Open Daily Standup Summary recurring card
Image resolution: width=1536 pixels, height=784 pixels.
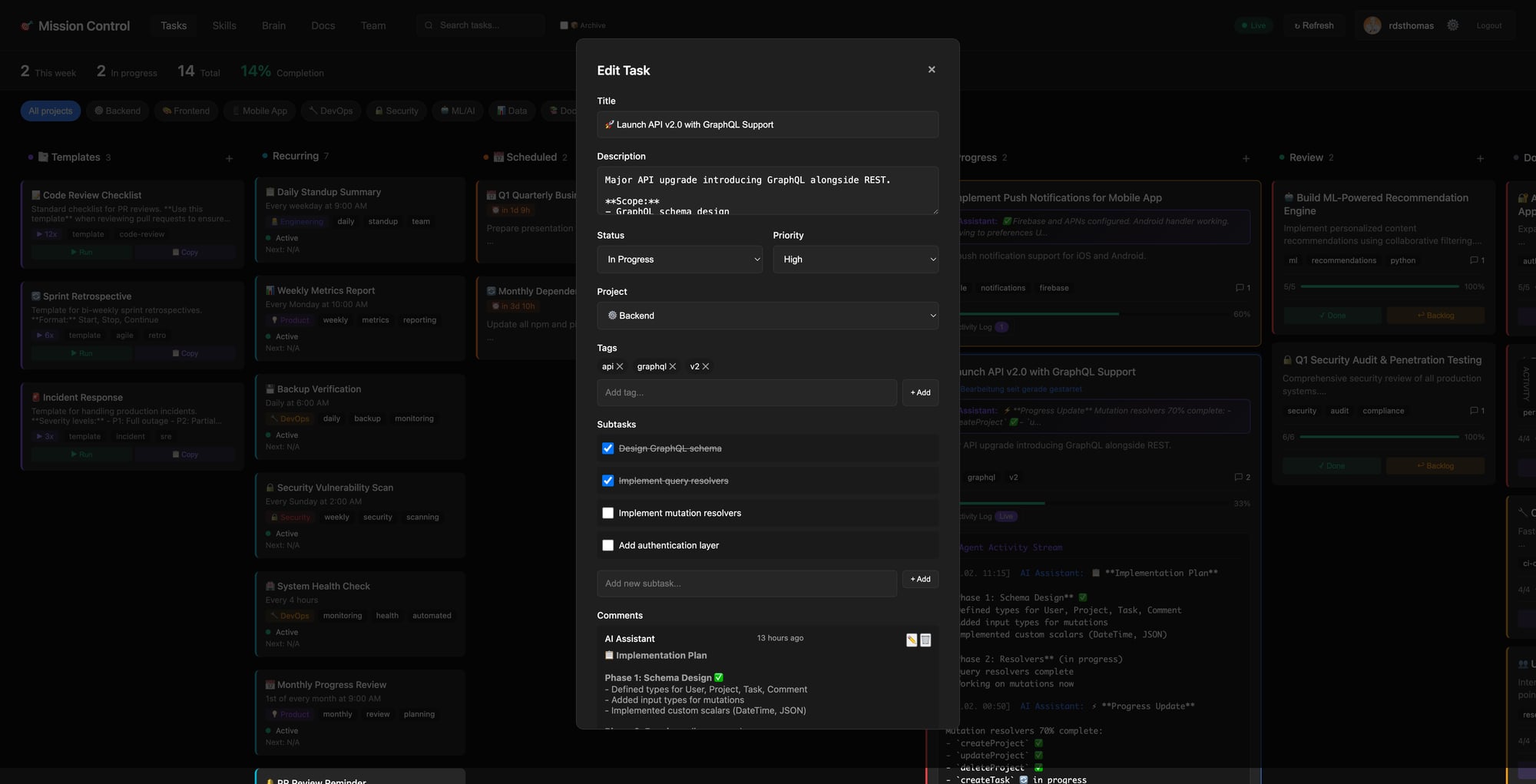360,221
